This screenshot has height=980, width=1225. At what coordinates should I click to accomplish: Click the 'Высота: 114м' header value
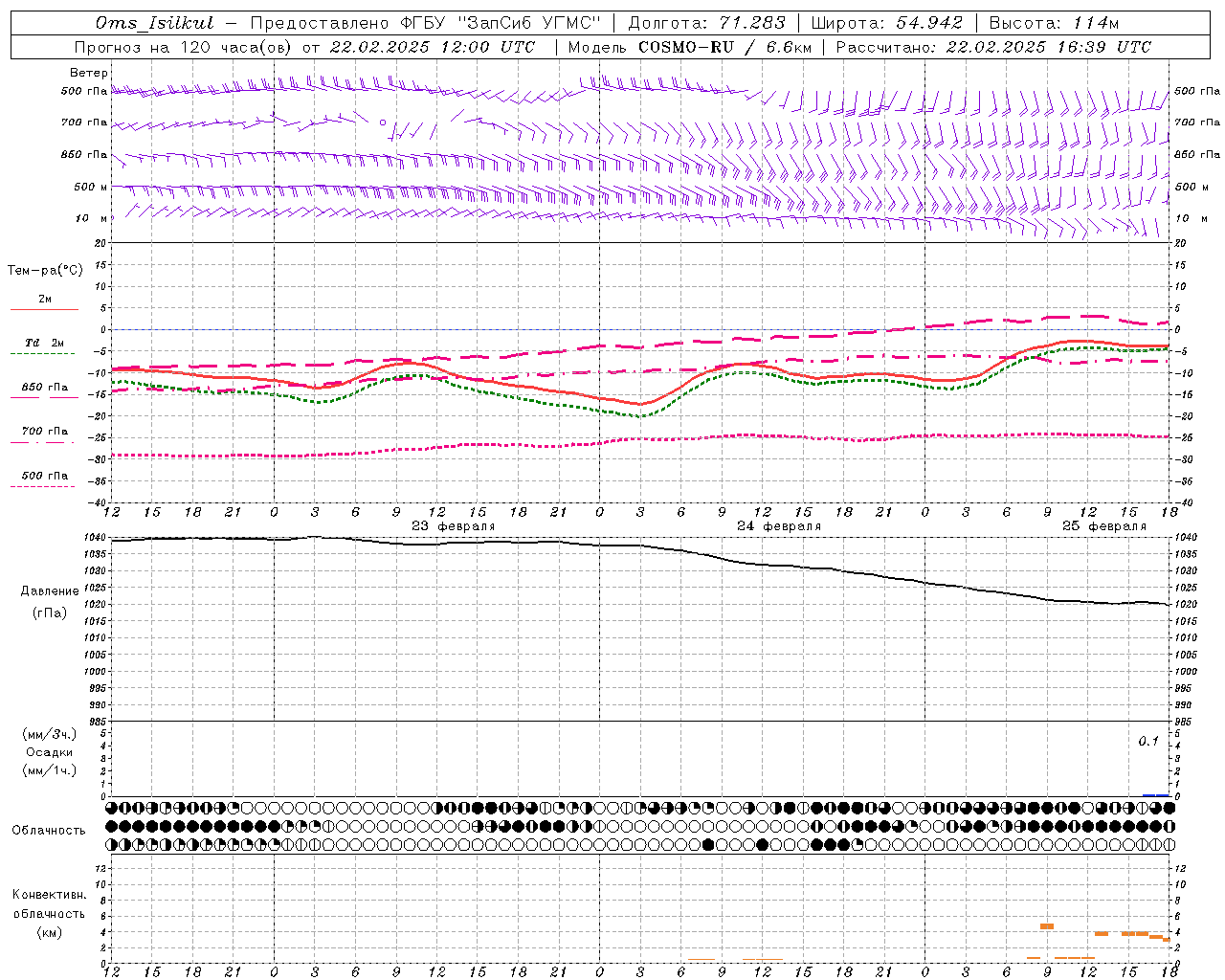(x=1054, y=23)
